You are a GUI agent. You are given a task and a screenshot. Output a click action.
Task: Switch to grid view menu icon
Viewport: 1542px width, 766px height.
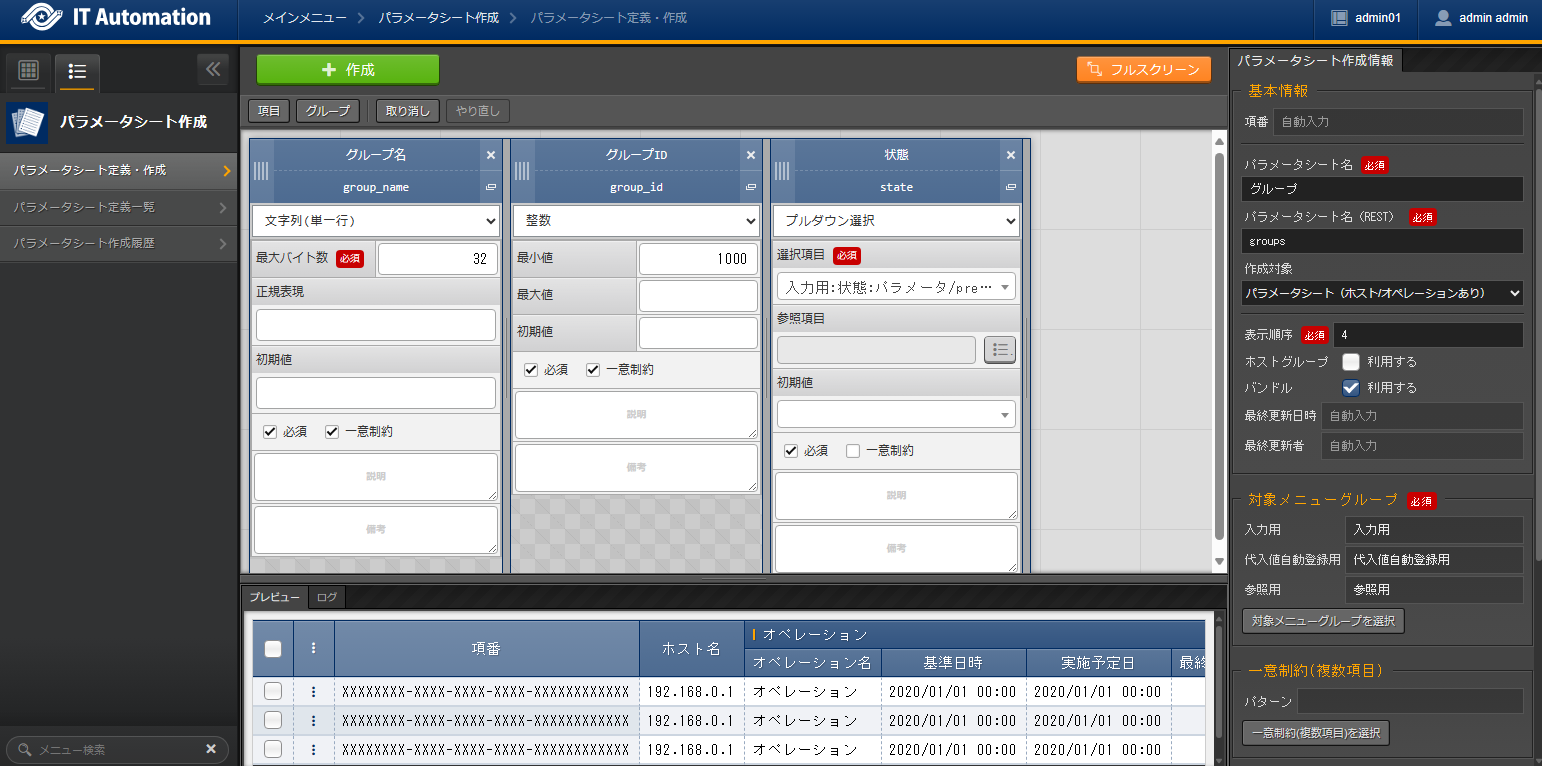click(29, 70)
